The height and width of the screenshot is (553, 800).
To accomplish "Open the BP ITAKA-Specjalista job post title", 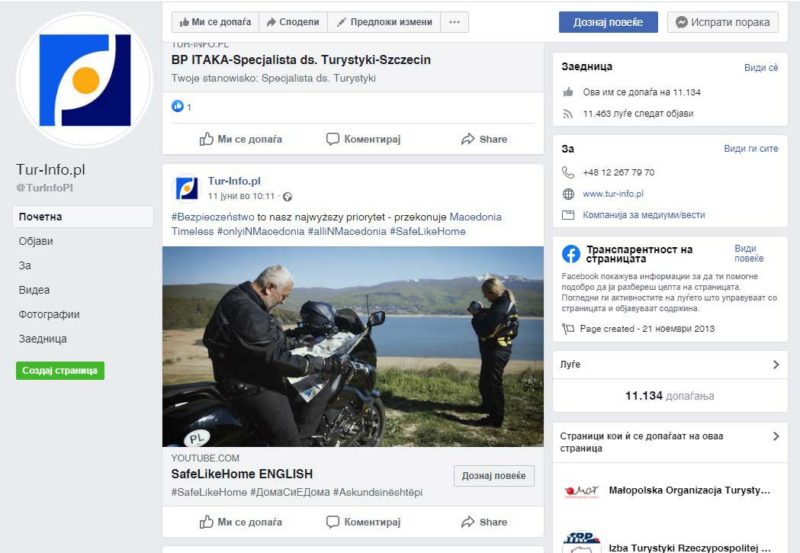I will pyautogui.click(x=301, y=60).
